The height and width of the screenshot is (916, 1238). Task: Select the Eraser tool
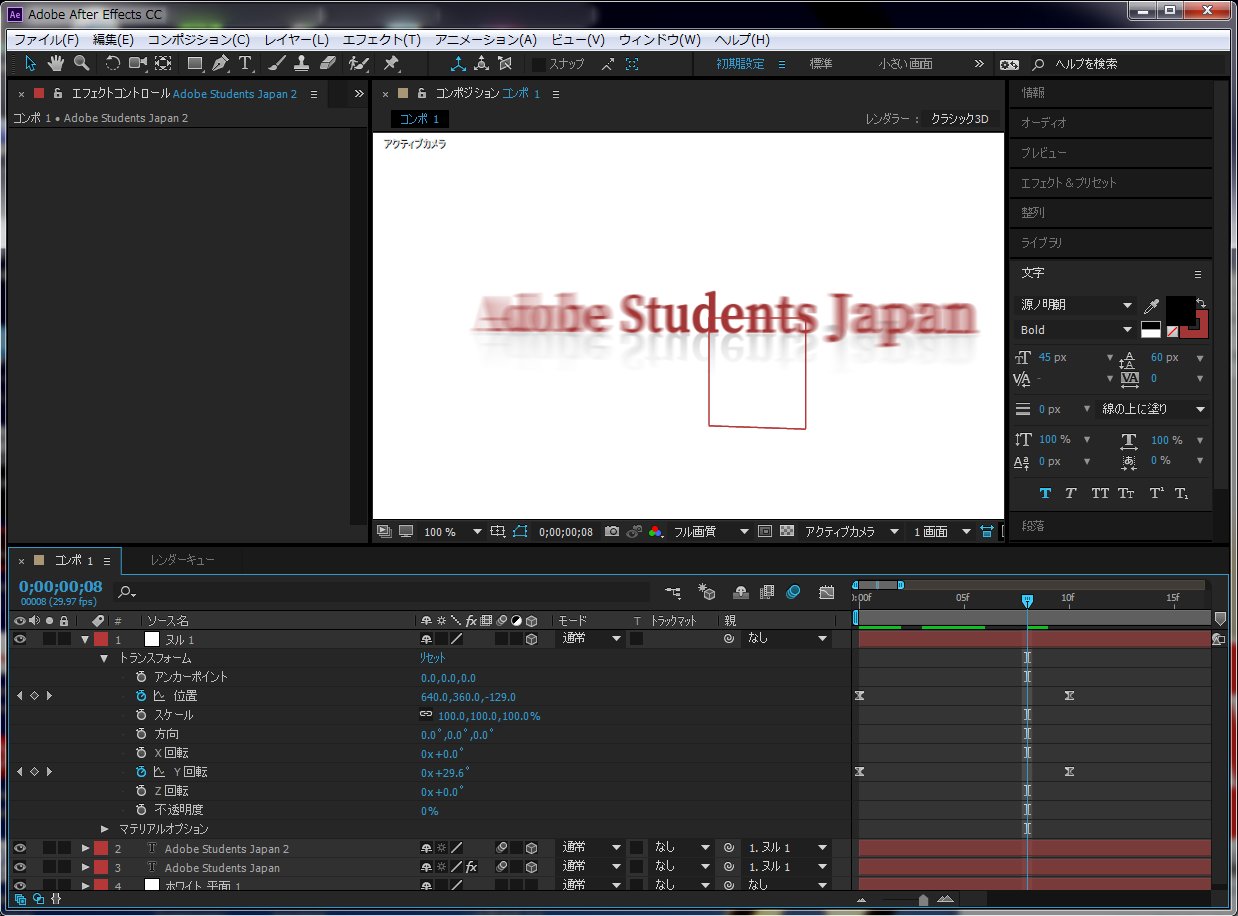[x=328, y=63]
